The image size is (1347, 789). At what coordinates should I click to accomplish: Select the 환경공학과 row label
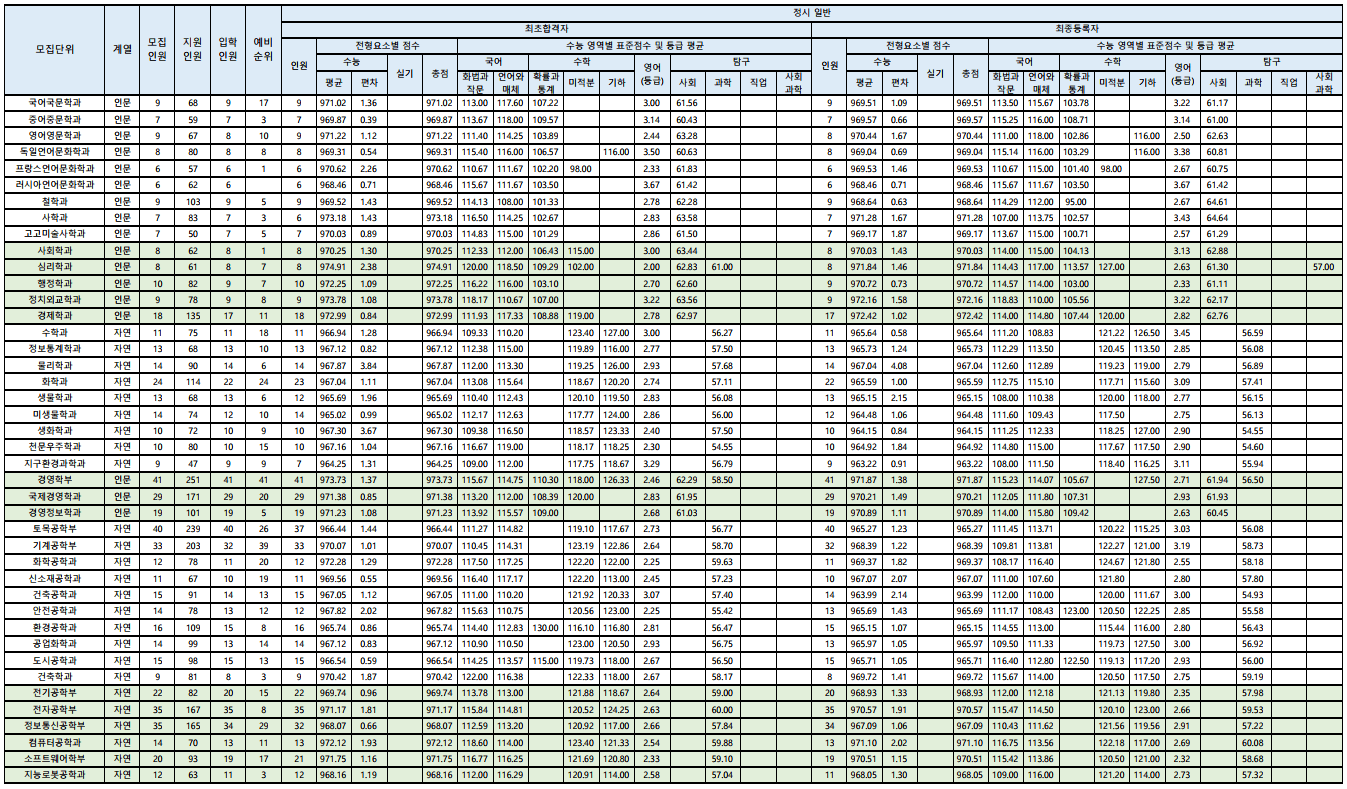coord(54,627)
